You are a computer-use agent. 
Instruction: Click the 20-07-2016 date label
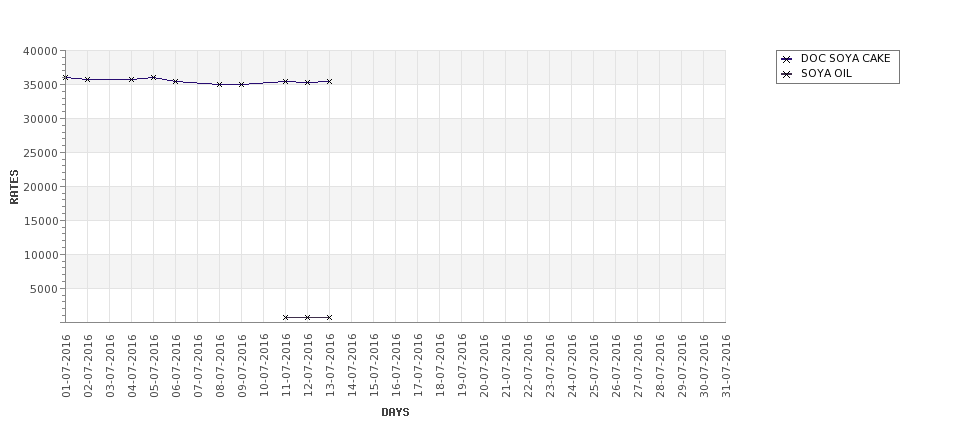tap(483, 366)
